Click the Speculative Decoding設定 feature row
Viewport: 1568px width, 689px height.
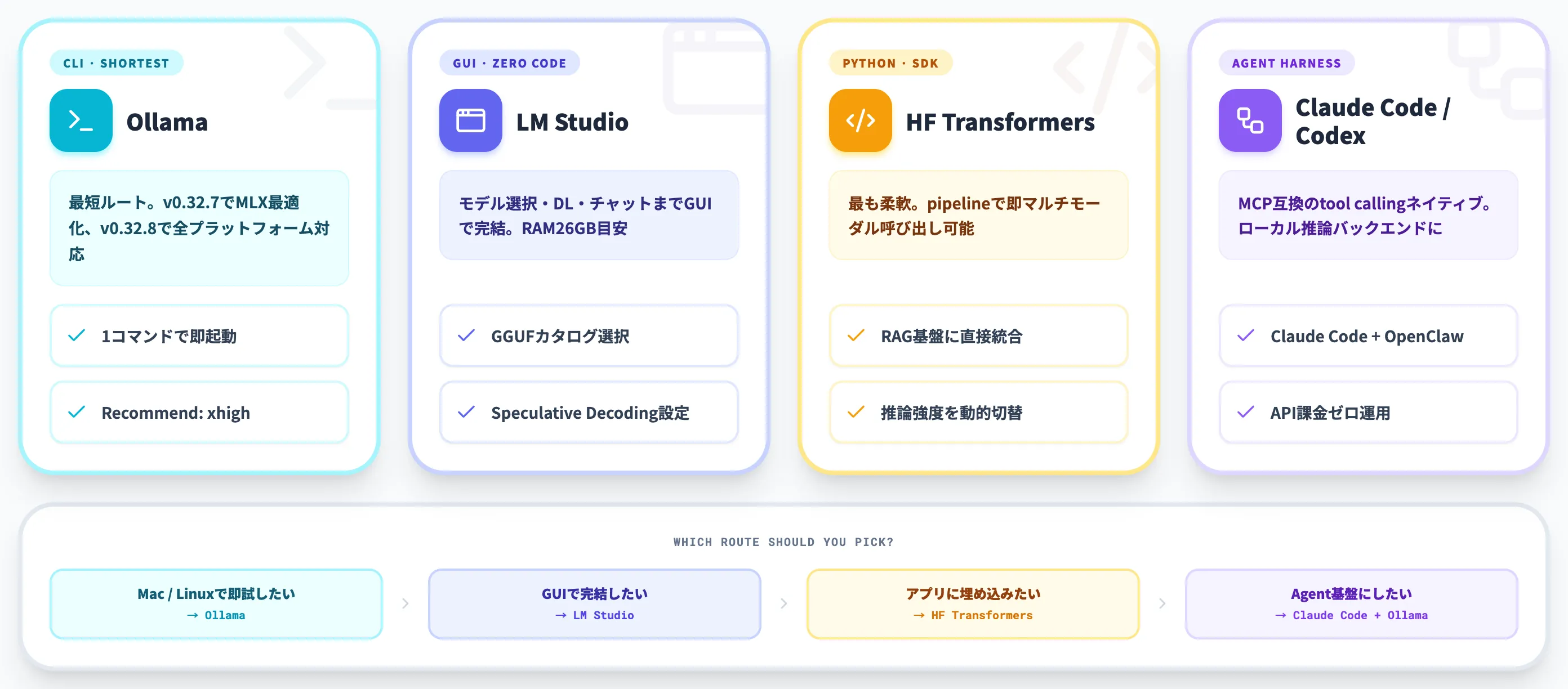coord(589,412)
